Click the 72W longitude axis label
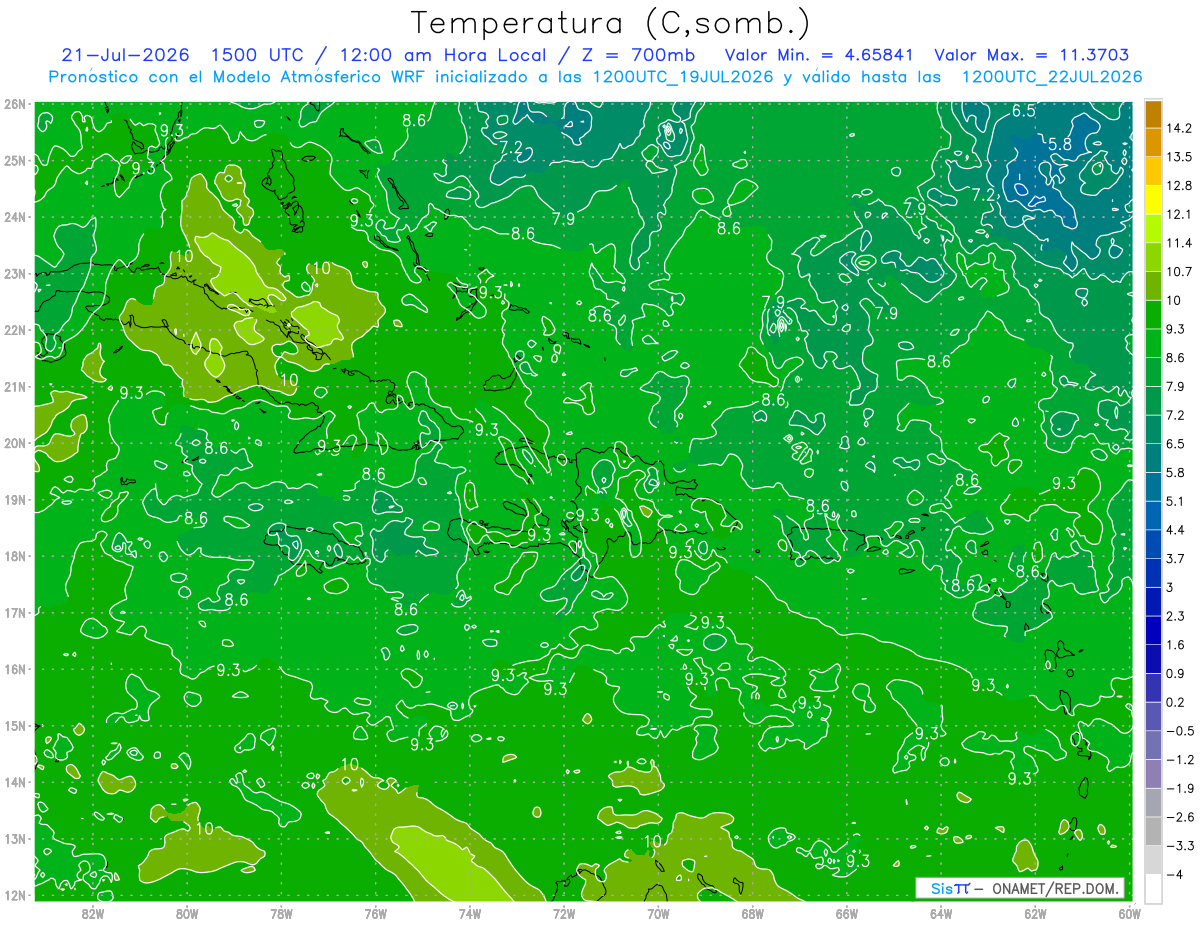Image resolution: width=1200 pixels, height=927 pixels. [564, 912]
